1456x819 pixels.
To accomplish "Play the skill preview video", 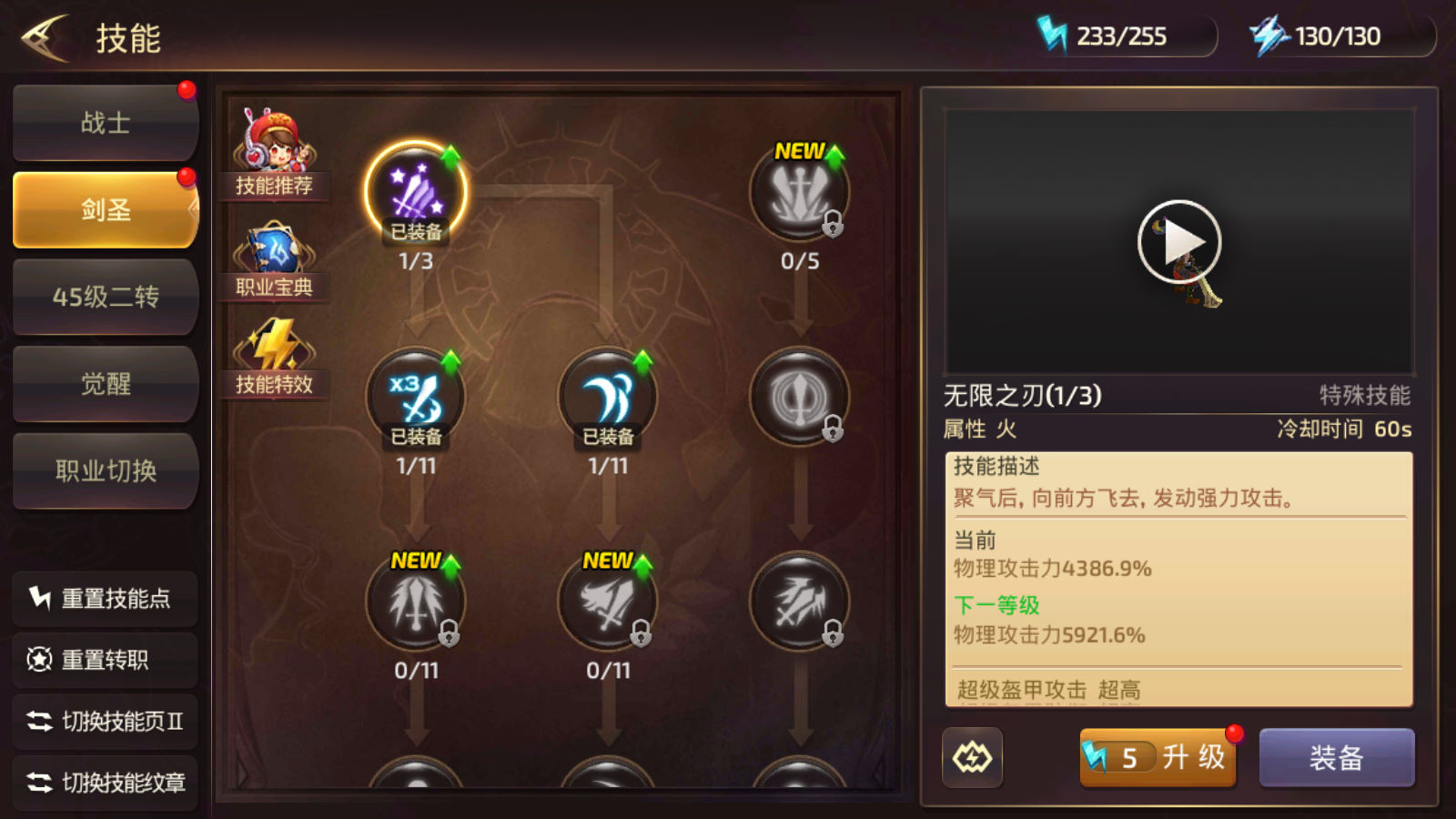I will [x=1179, y=242].
